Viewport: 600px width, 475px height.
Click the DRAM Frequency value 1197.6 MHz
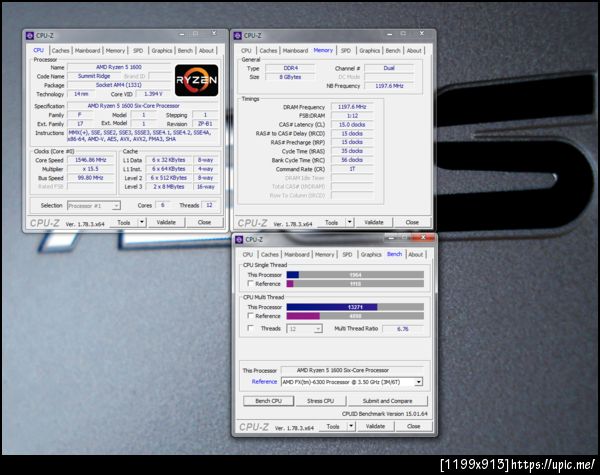coord(352,107)
